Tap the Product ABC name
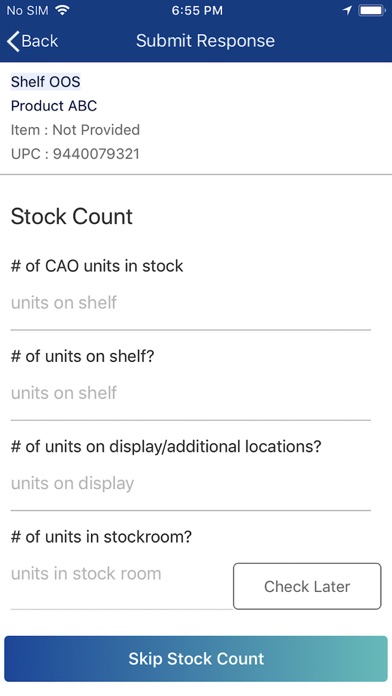Viewport: 392px width, 696px height. coord(54,106)
